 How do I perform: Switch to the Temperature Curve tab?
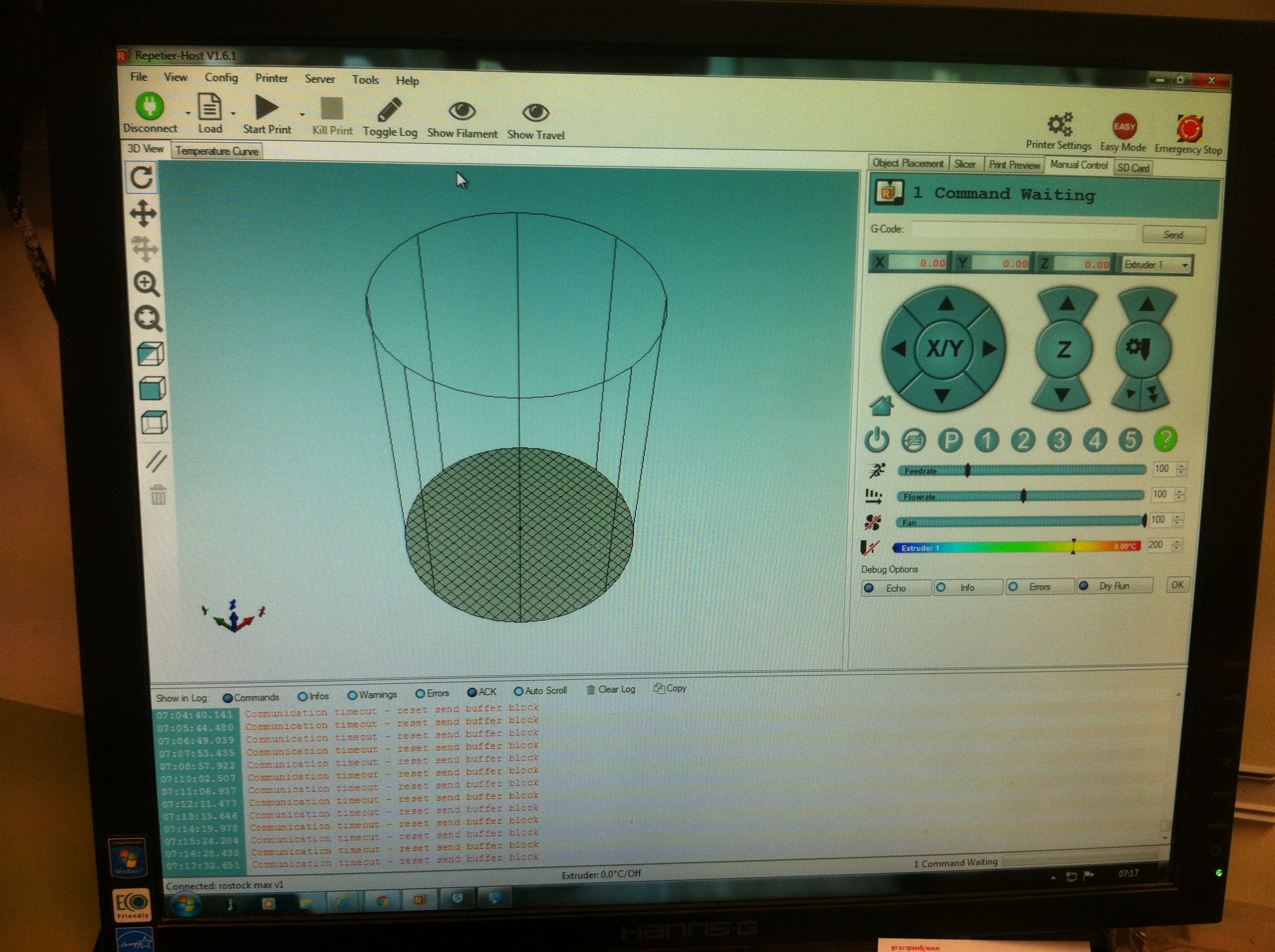217,151
